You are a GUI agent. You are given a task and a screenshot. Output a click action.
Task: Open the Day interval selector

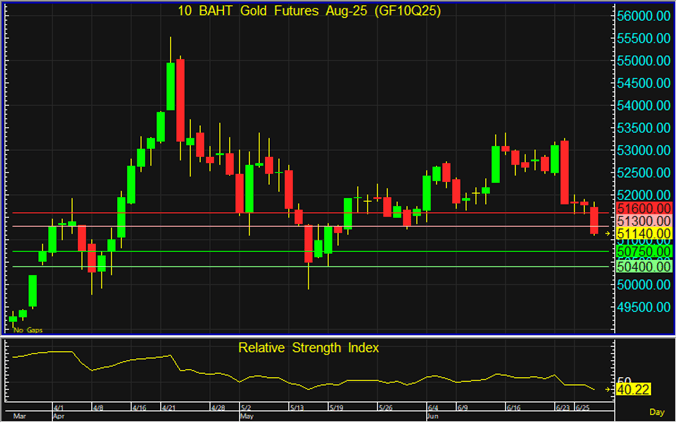pyautogui.click(x=656, y=411)
